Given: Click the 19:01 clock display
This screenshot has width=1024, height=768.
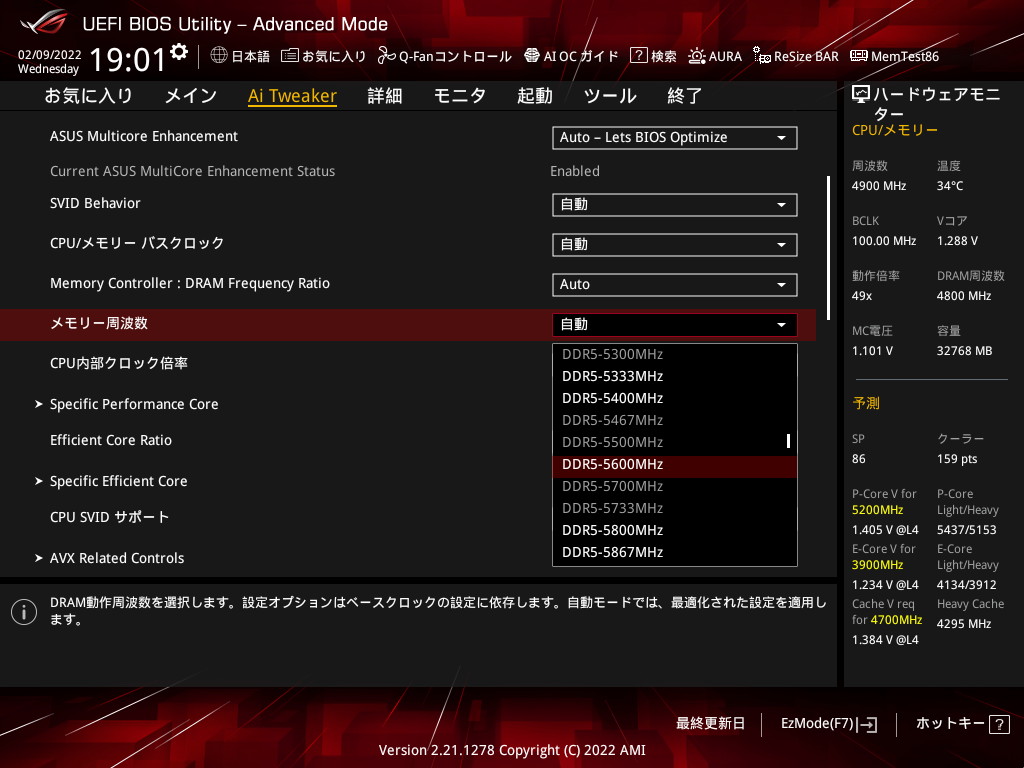Looking at the screenshot, I should click(x=127, y=59).
